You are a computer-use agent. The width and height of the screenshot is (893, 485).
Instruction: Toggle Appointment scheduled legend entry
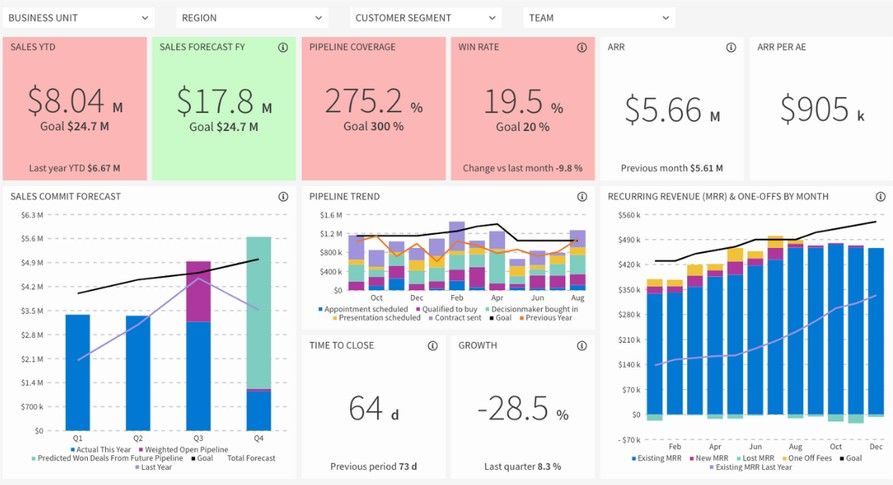(363, 309)
